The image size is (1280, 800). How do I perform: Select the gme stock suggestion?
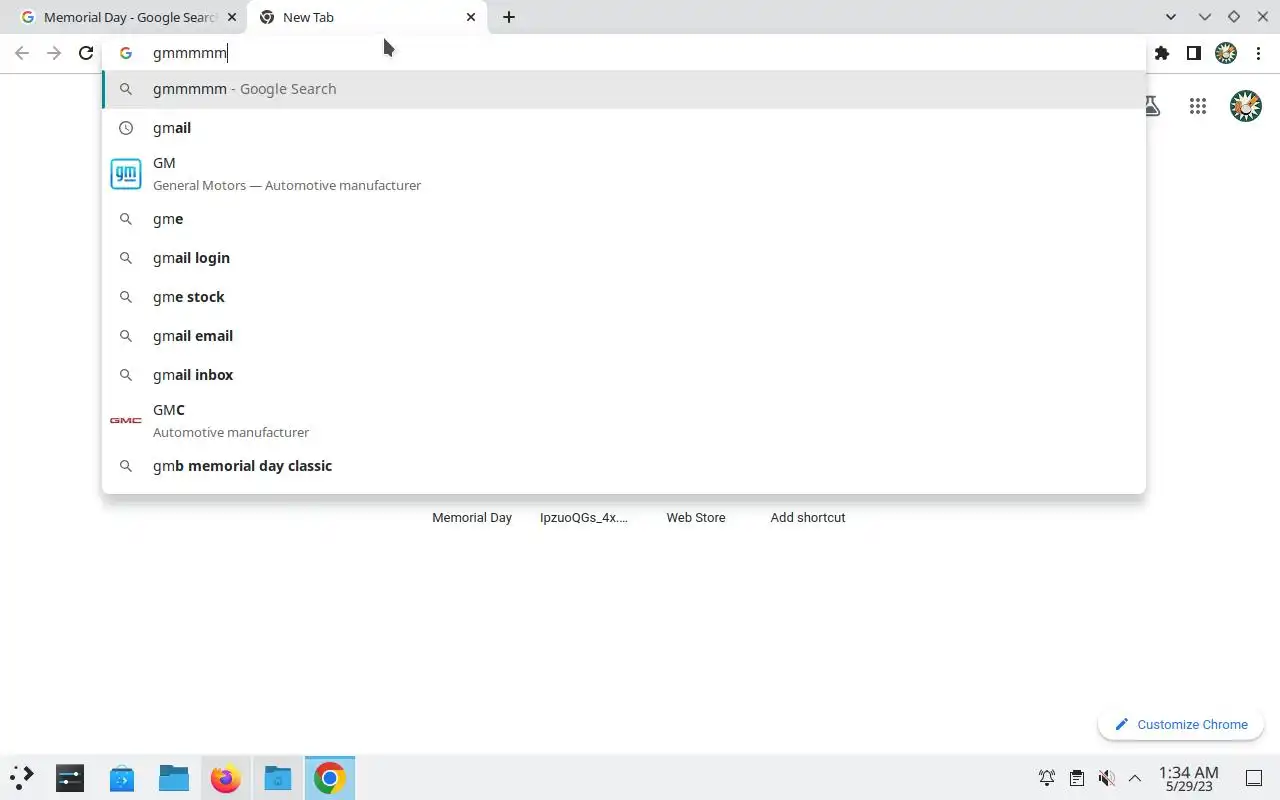[624, 297]
